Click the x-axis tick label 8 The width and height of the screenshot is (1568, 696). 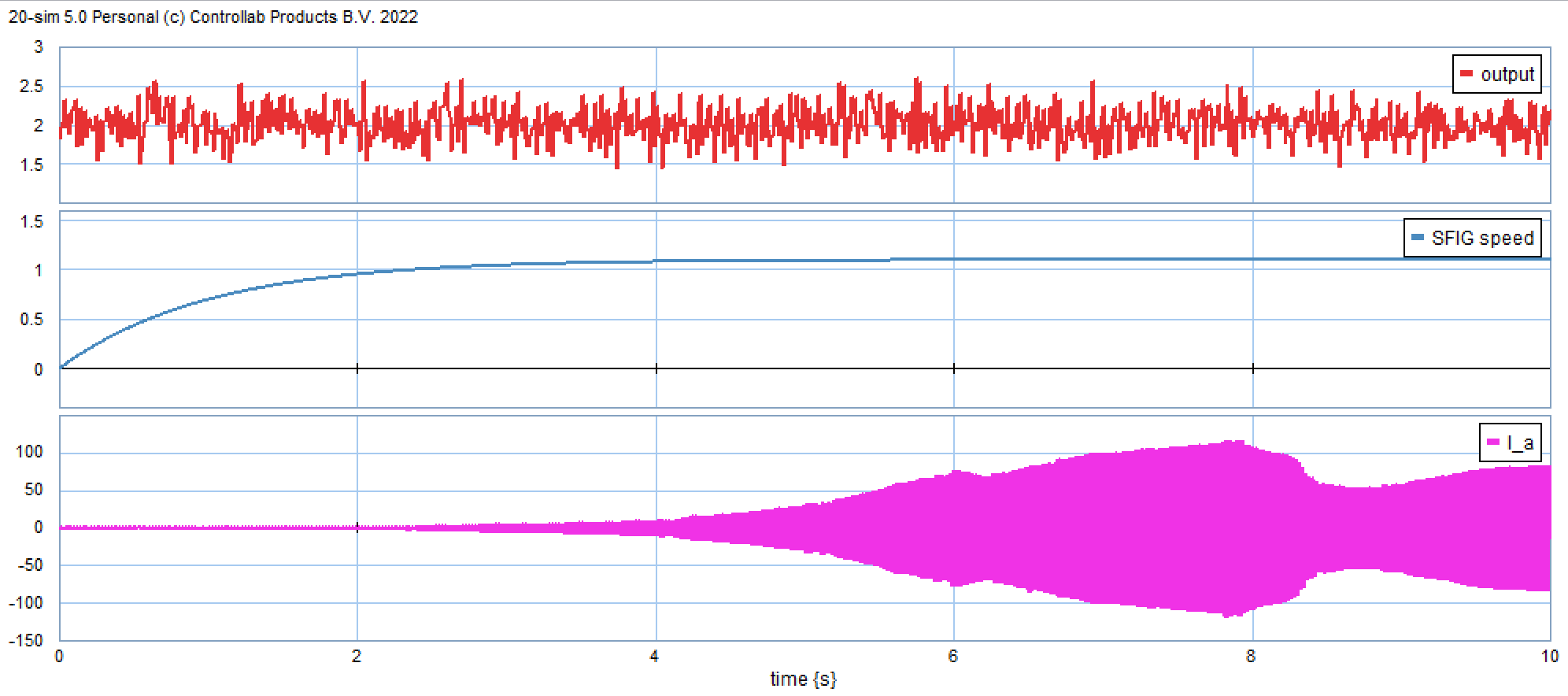pyautogui.click(x=1251, y=657)
